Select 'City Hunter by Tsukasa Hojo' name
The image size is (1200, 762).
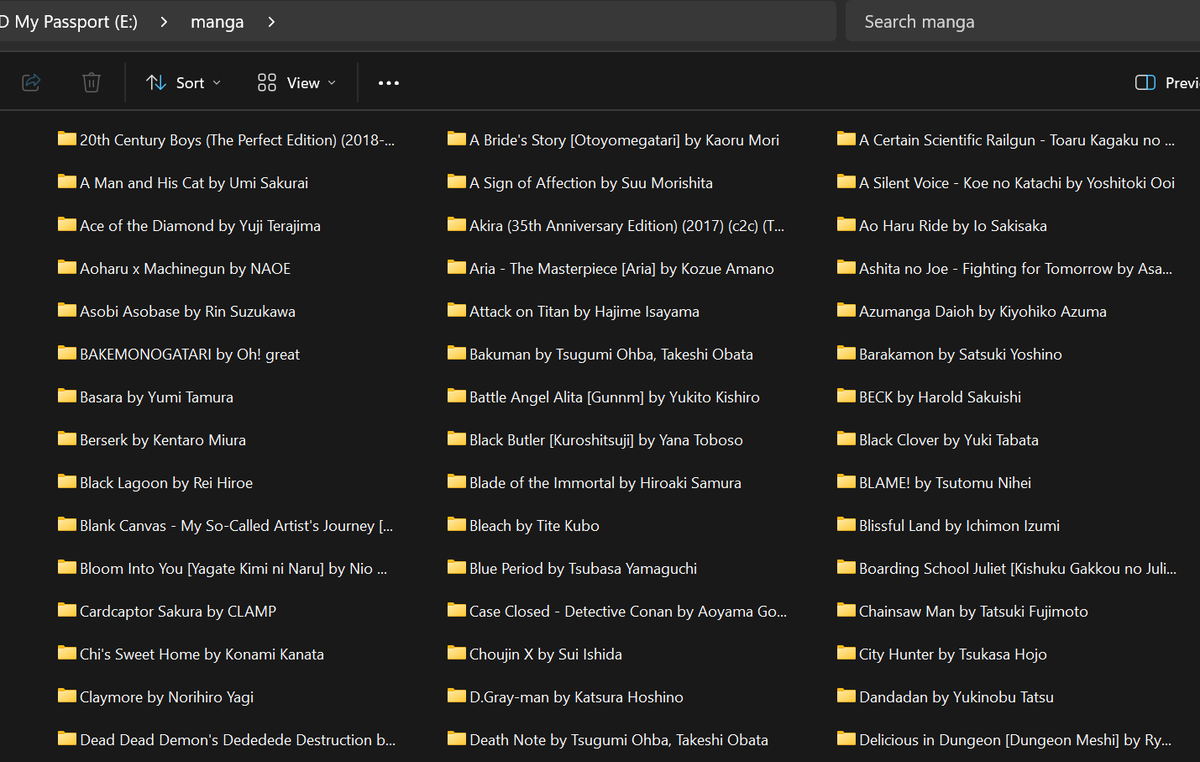[x=953, y=655]
